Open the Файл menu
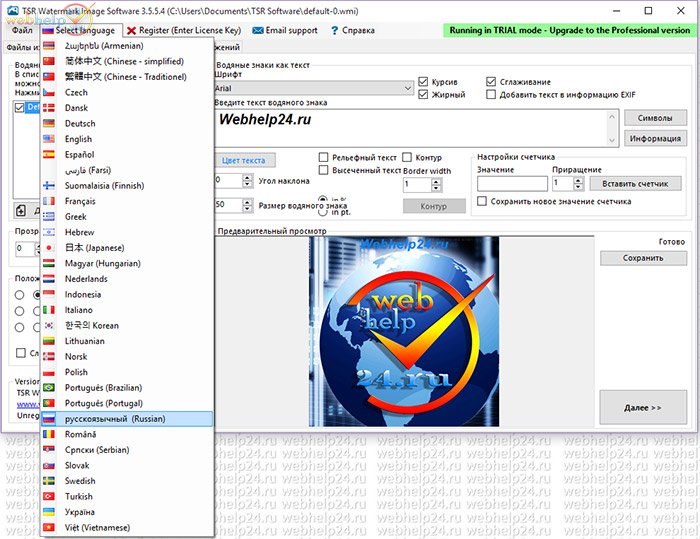Screen dimensions: 700x539 22,30
